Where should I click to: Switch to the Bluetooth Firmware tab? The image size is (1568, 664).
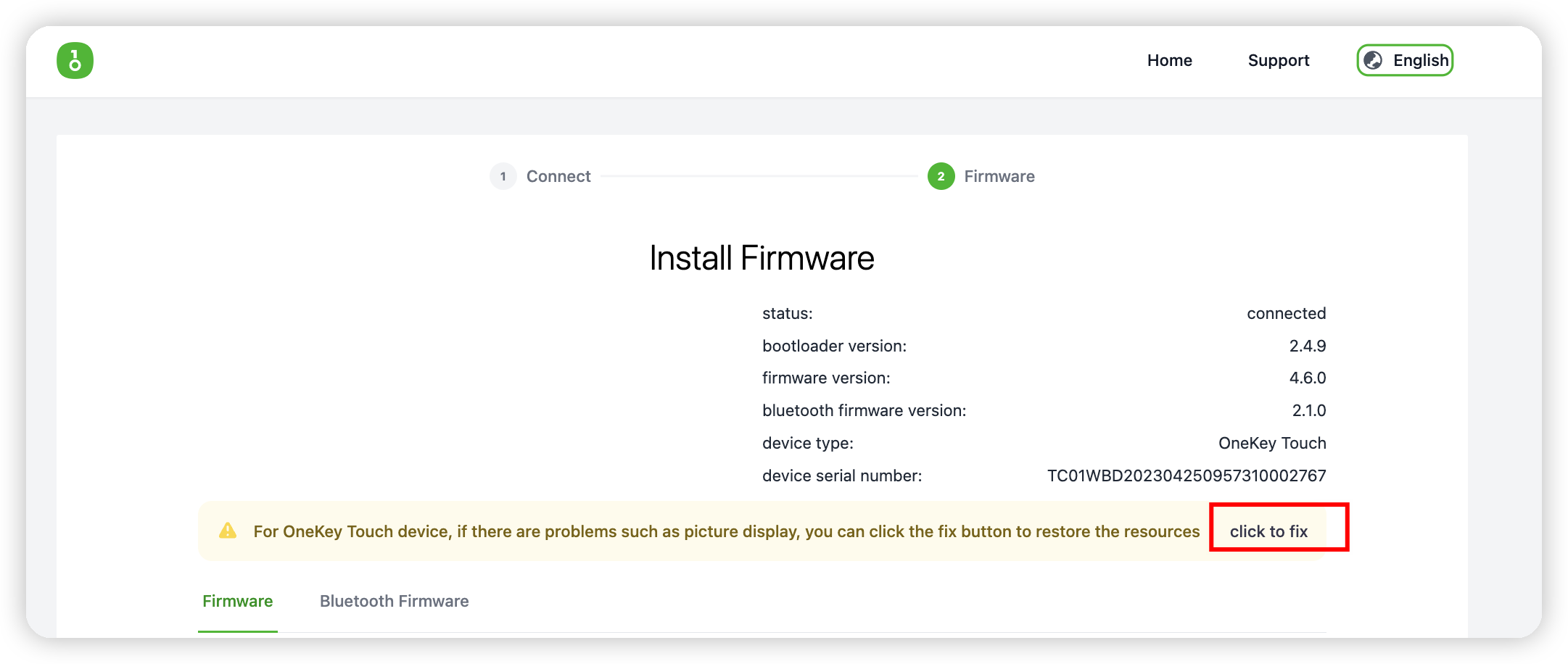click(394, 601)
